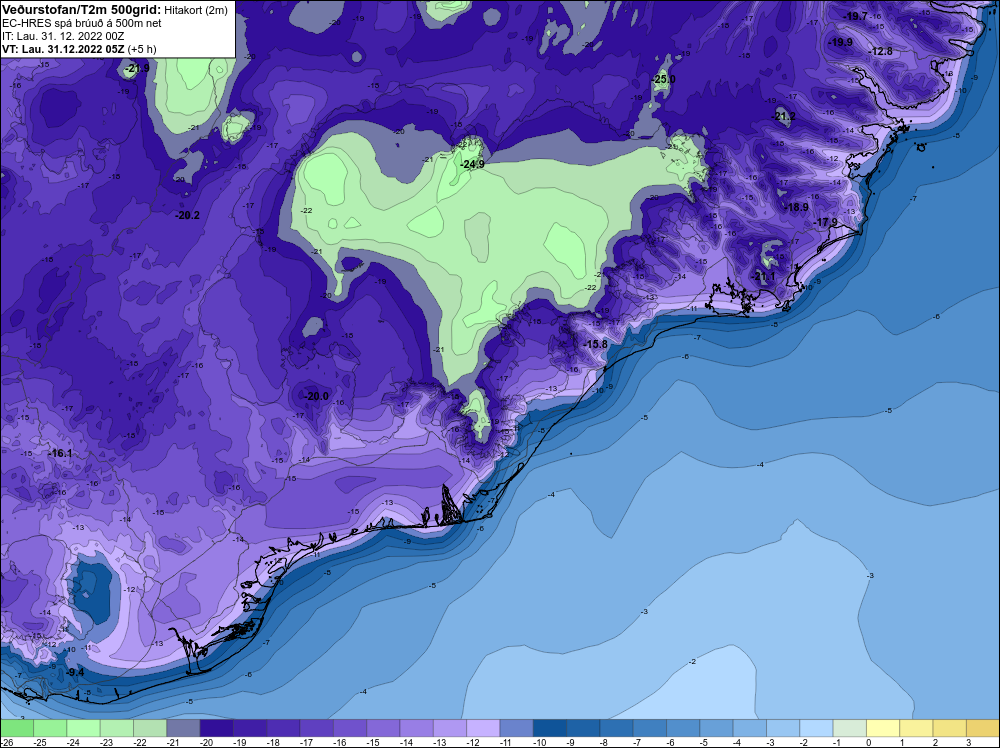
Task: Click the bold '-20.2' temperature reading
Action: 188,216
